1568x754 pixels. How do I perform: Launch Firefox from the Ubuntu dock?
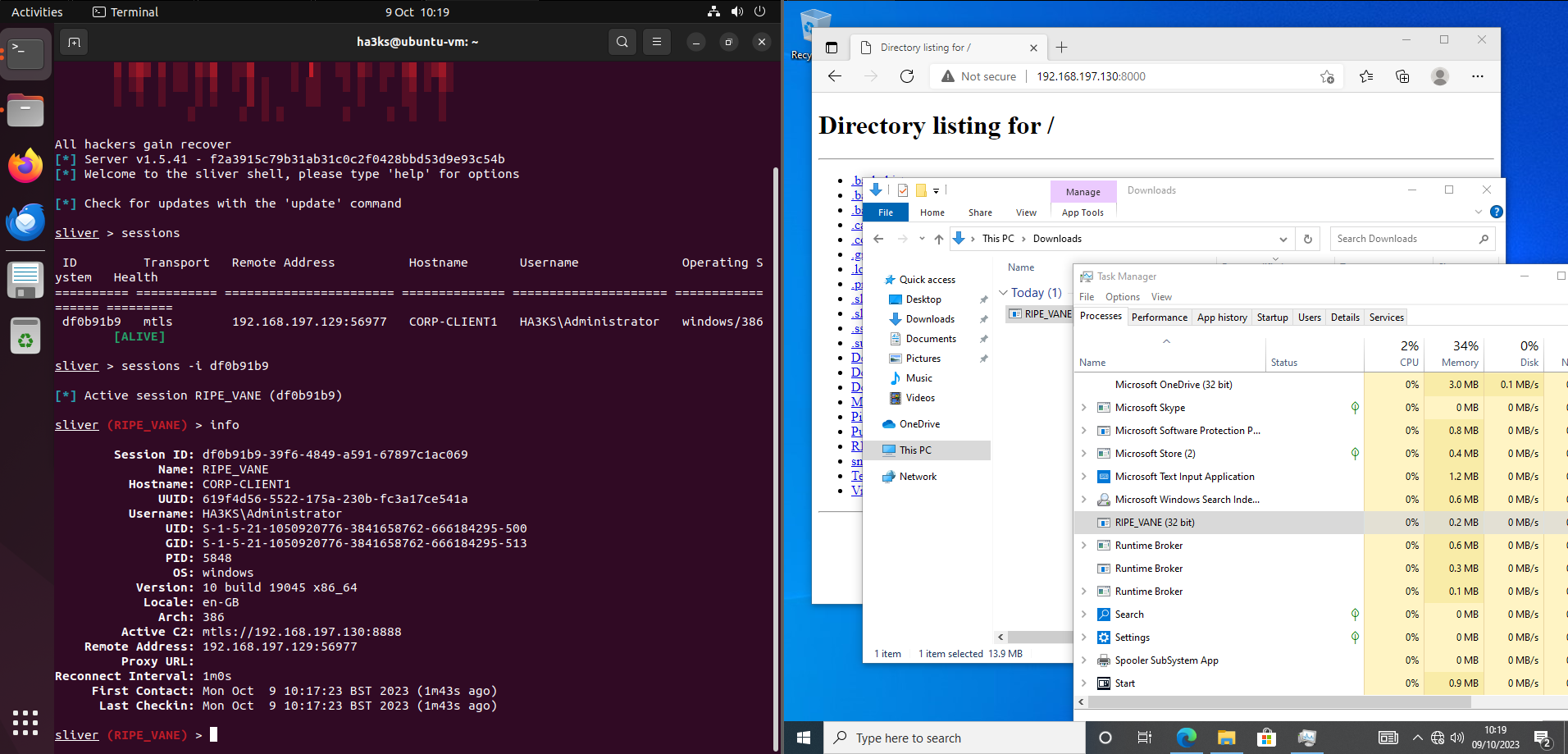click(25, 166)
